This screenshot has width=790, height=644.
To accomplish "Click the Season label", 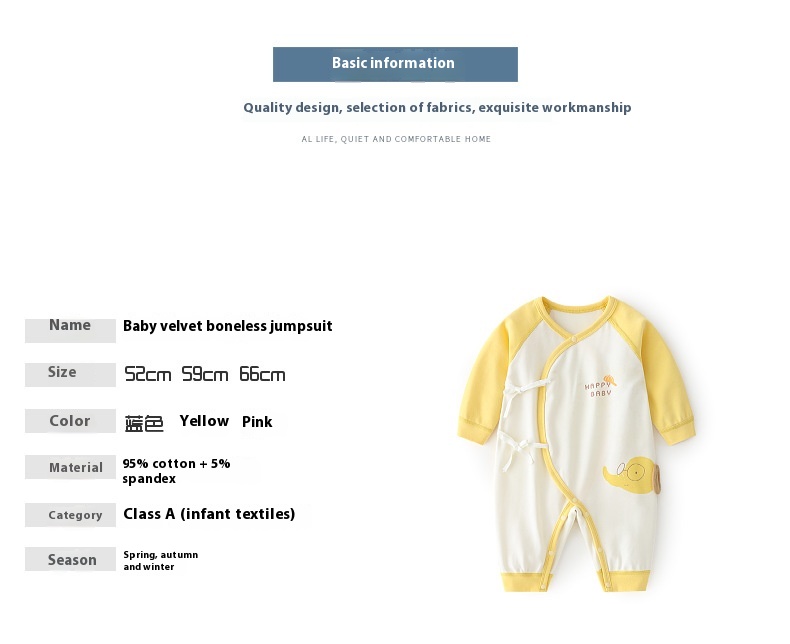I will click(x=73, y=560).
